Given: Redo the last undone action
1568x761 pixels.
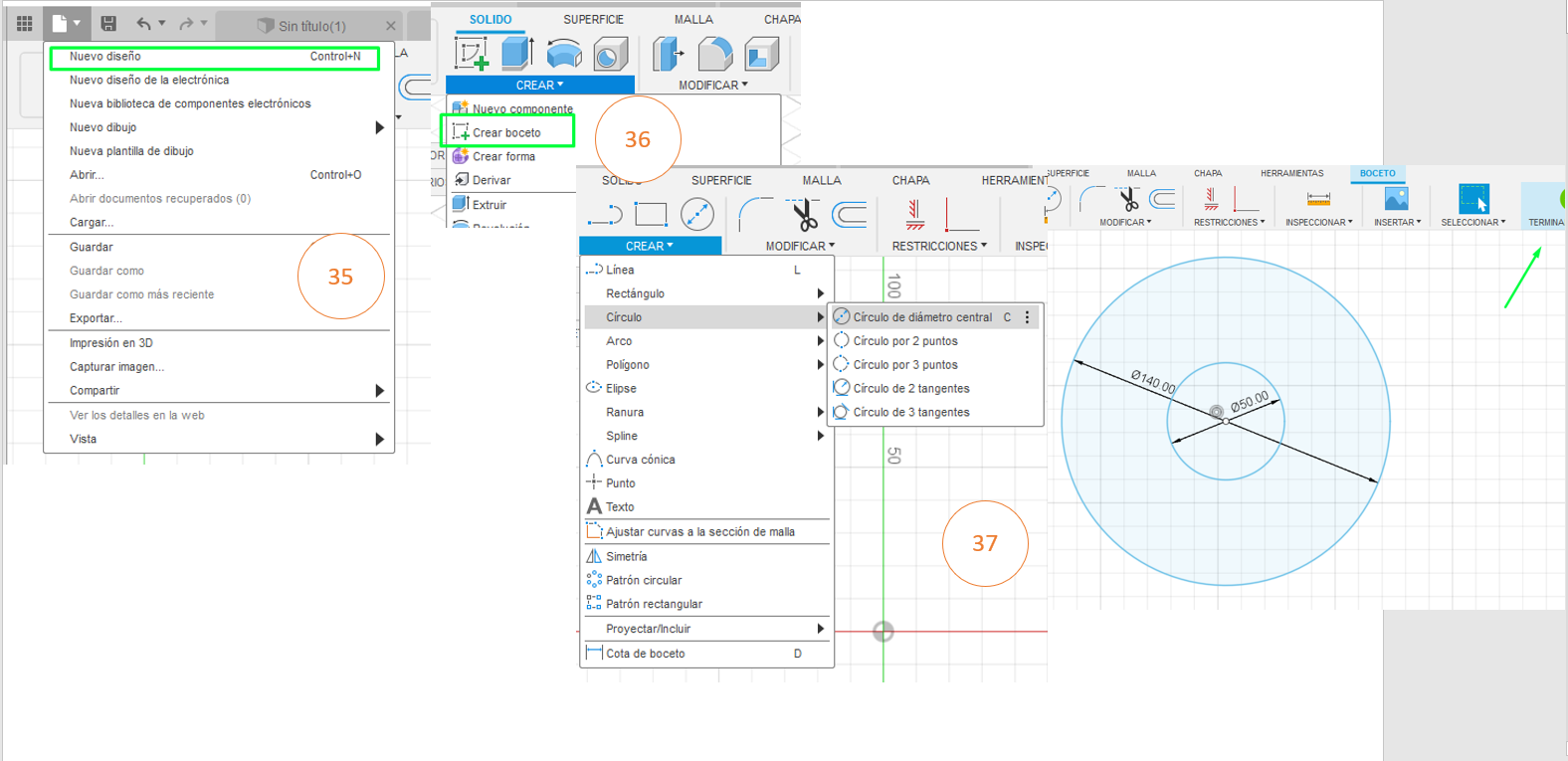Looking at the screenshot, I should (x=186, y=23).
